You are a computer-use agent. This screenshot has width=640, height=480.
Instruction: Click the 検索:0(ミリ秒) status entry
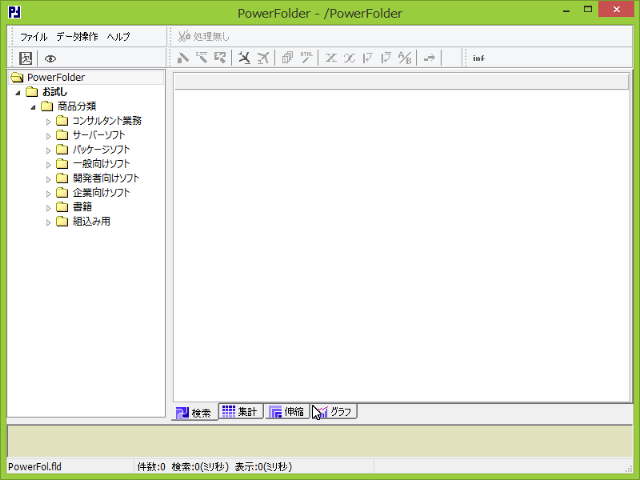pos(200,467)
